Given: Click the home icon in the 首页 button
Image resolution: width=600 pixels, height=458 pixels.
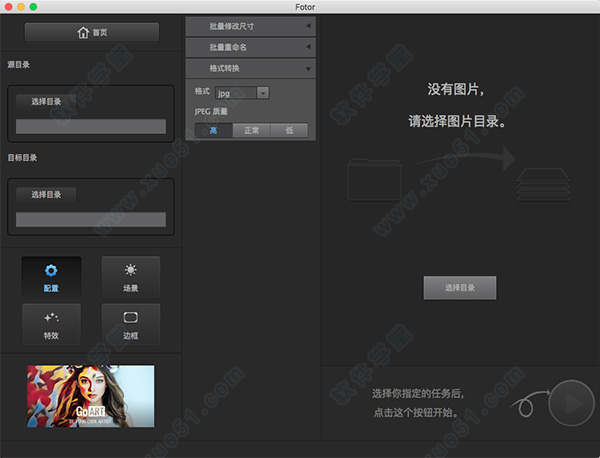Looking at the screenshot, I should [x=83, y=33].
